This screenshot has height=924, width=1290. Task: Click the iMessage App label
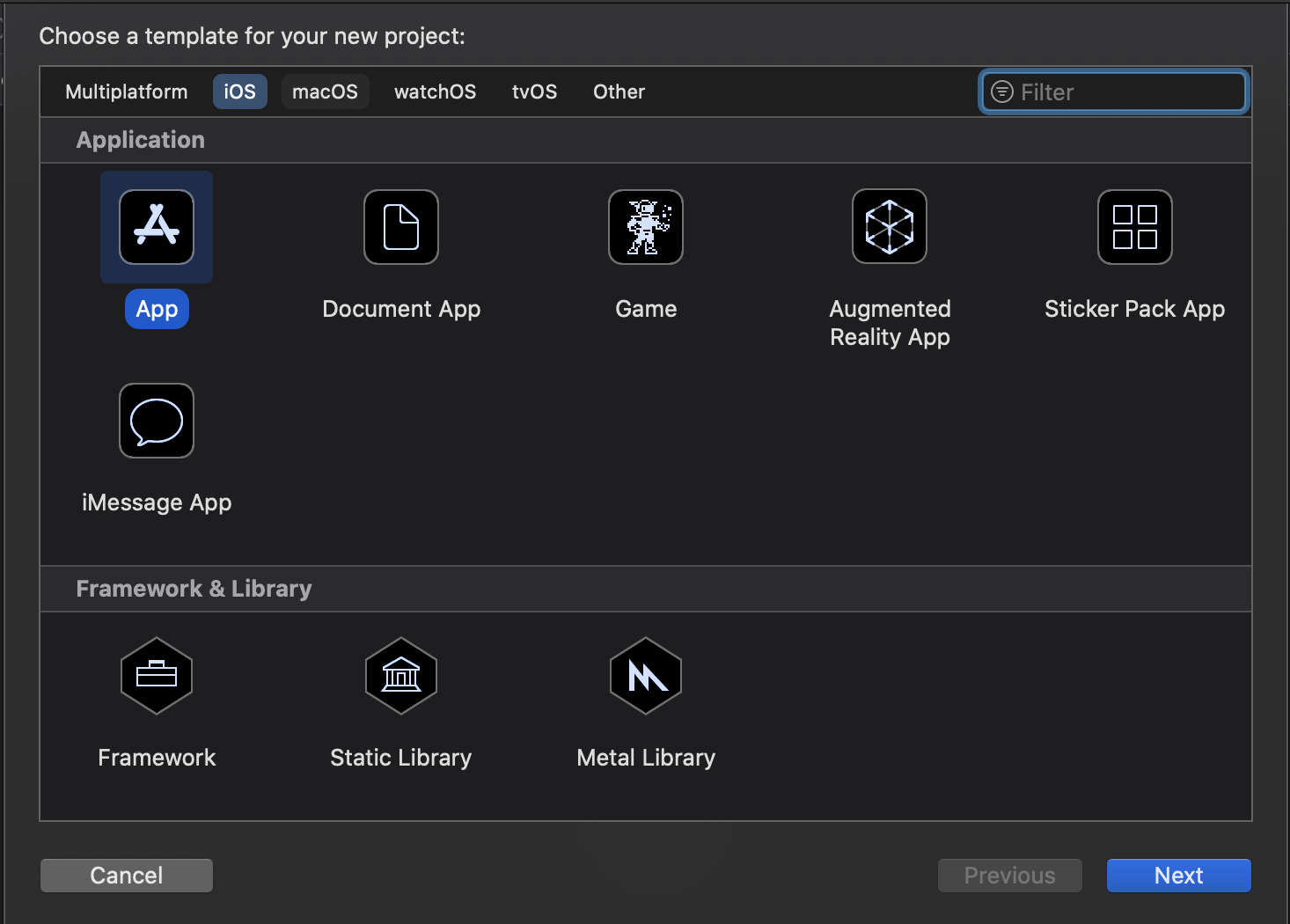(x=157, y=502)
